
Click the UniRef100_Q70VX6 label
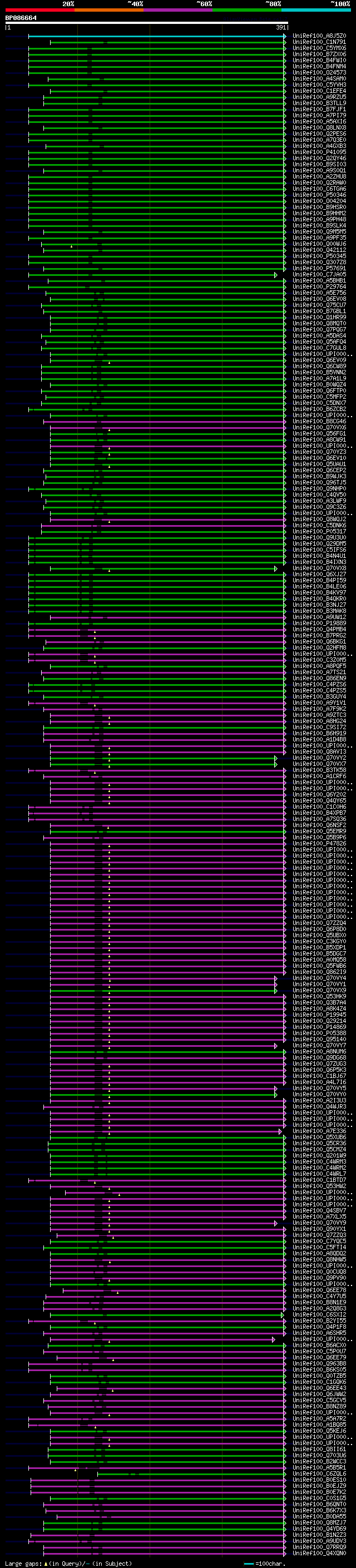[319, 427]
